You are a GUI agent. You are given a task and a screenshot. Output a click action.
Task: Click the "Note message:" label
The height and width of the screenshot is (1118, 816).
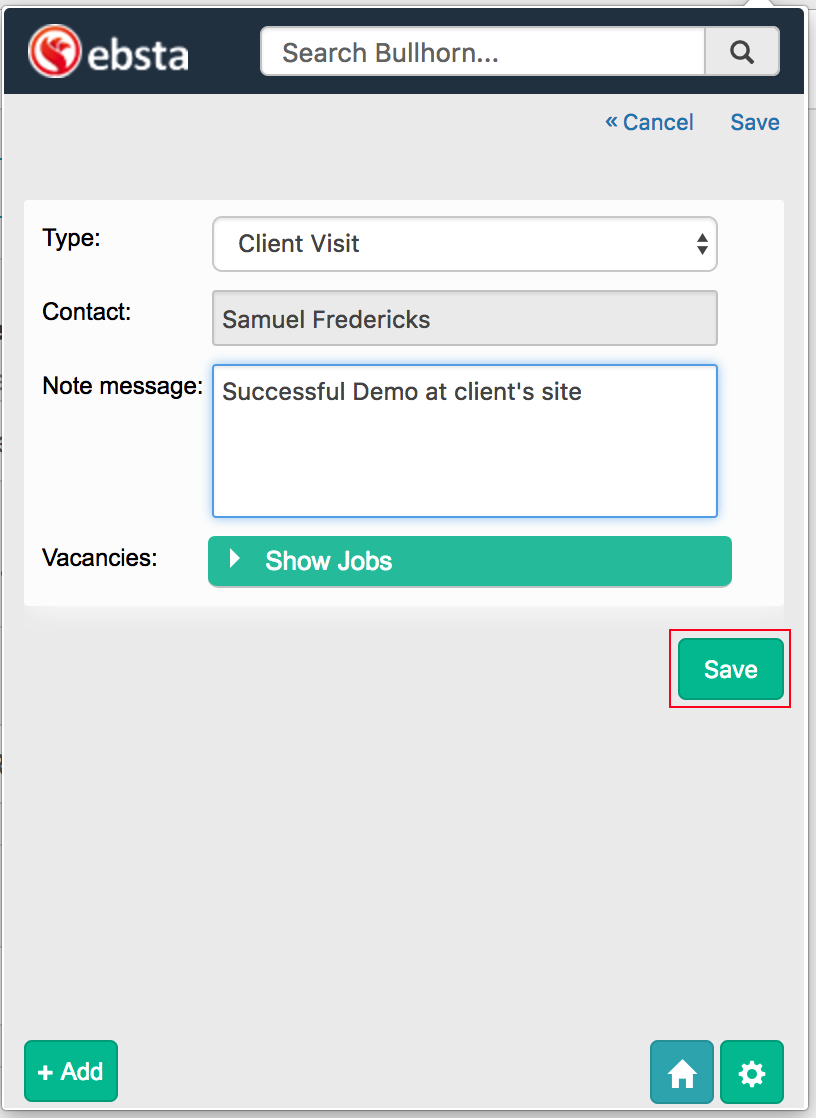[x=122, y=386]
